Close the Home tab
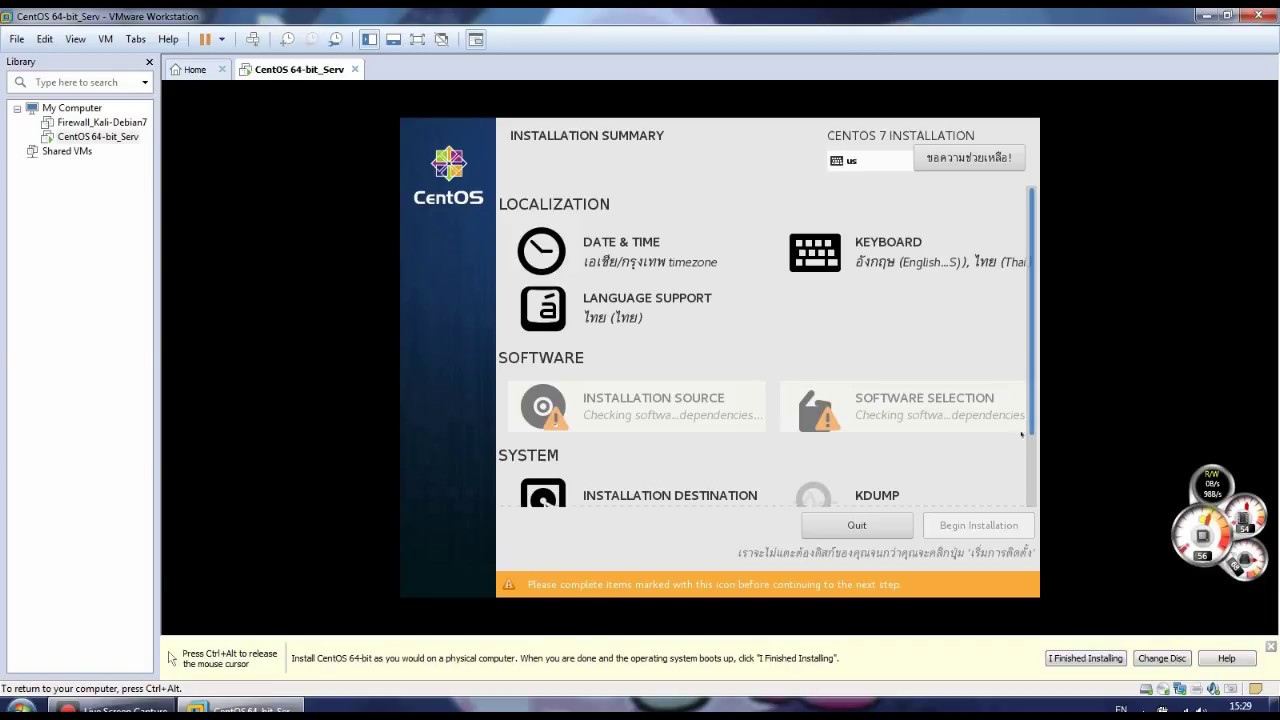The image size is (1280, 720). tap(222, 69)
